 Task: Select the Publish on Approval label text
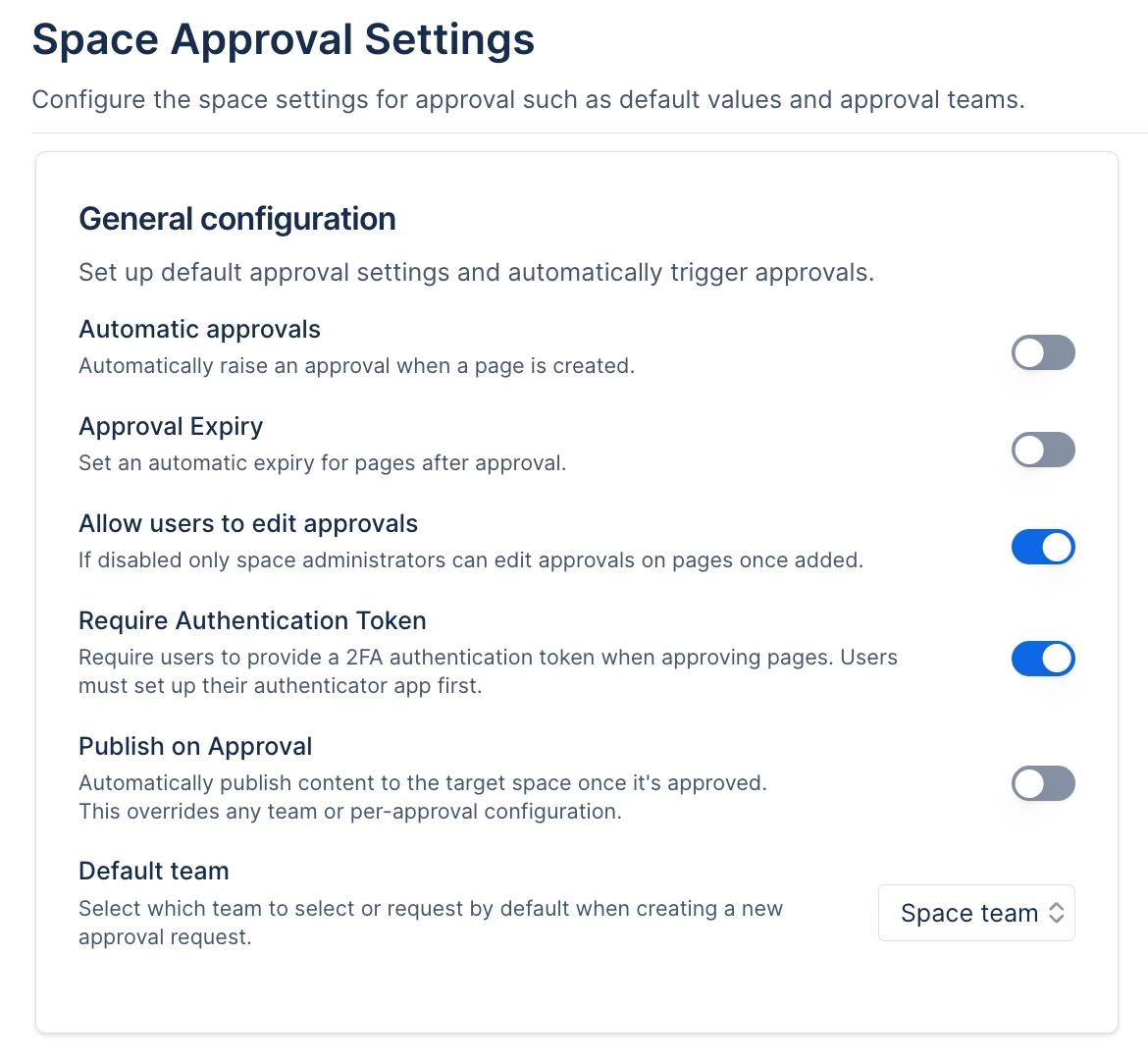[195, 746]
